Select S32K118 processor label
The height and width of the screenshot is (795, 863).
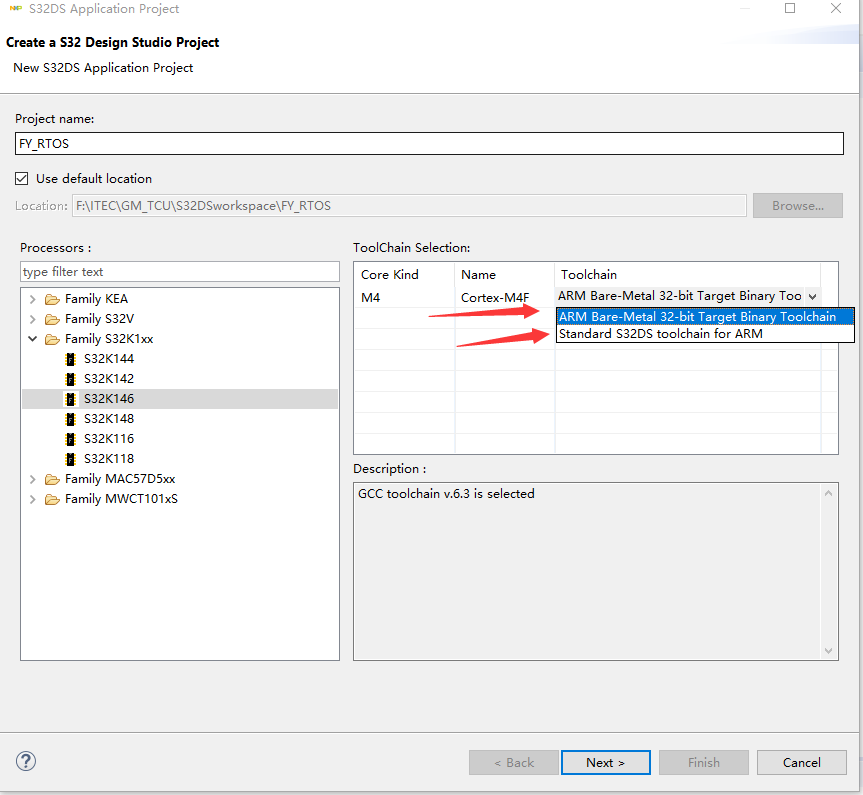click(109, 459)
